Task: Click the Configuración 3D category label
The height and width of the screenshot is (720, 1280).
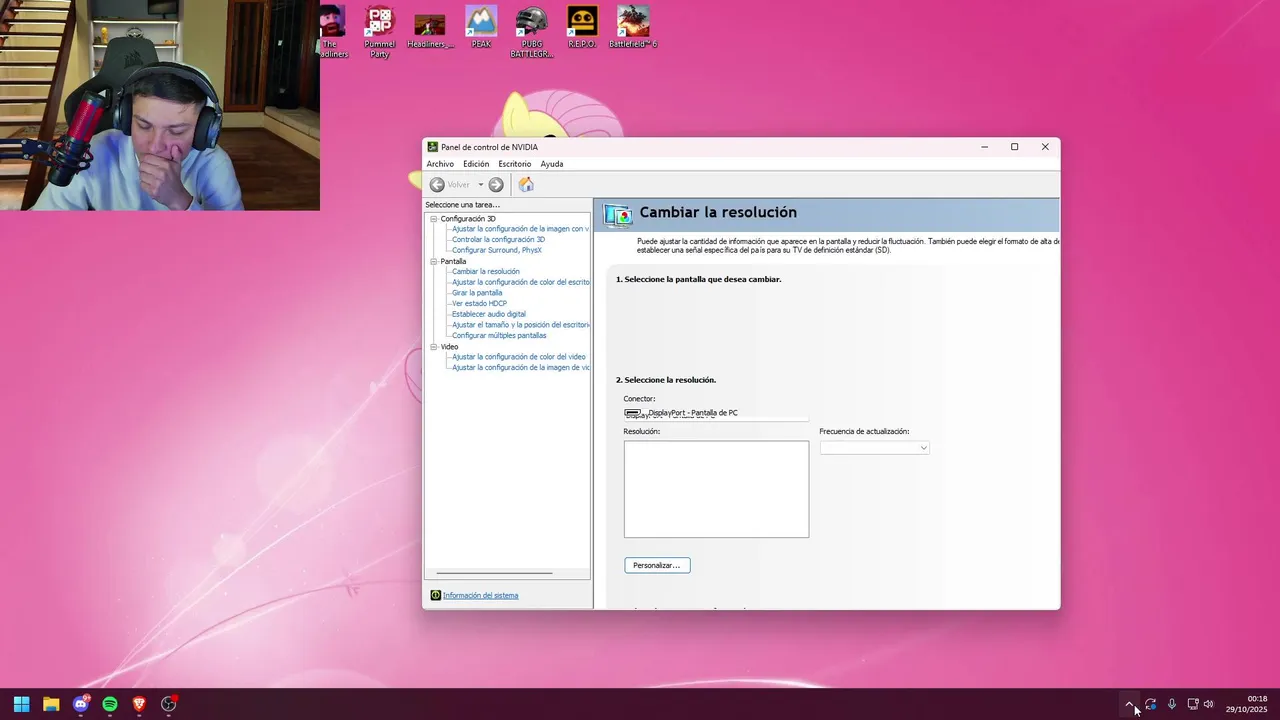Action: (468, 219)
